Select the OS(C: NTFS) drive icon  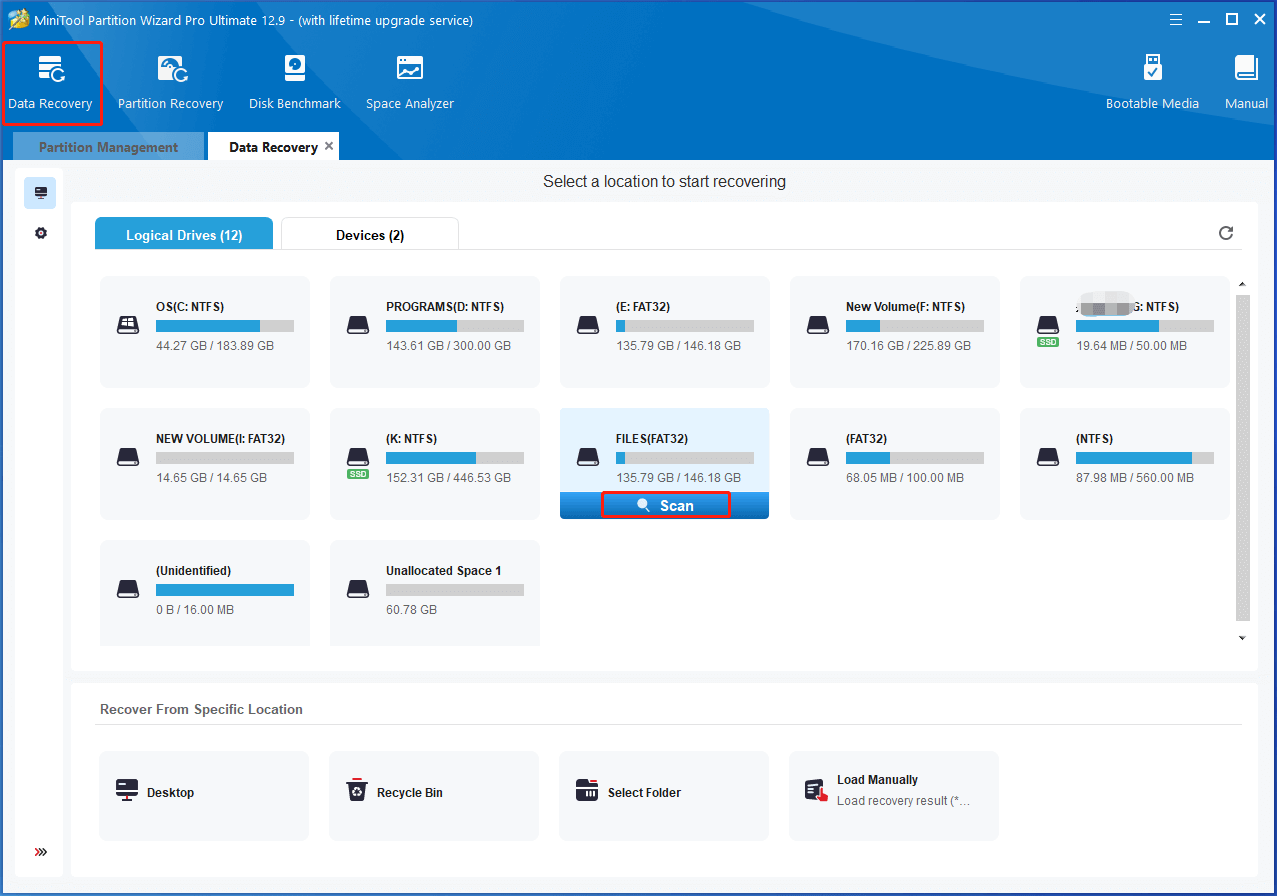click(128, 325)
